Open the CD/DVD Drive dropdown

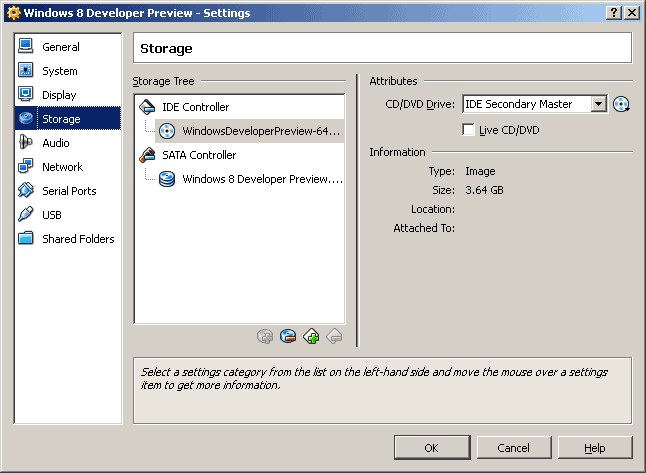[x=535, y=104]
